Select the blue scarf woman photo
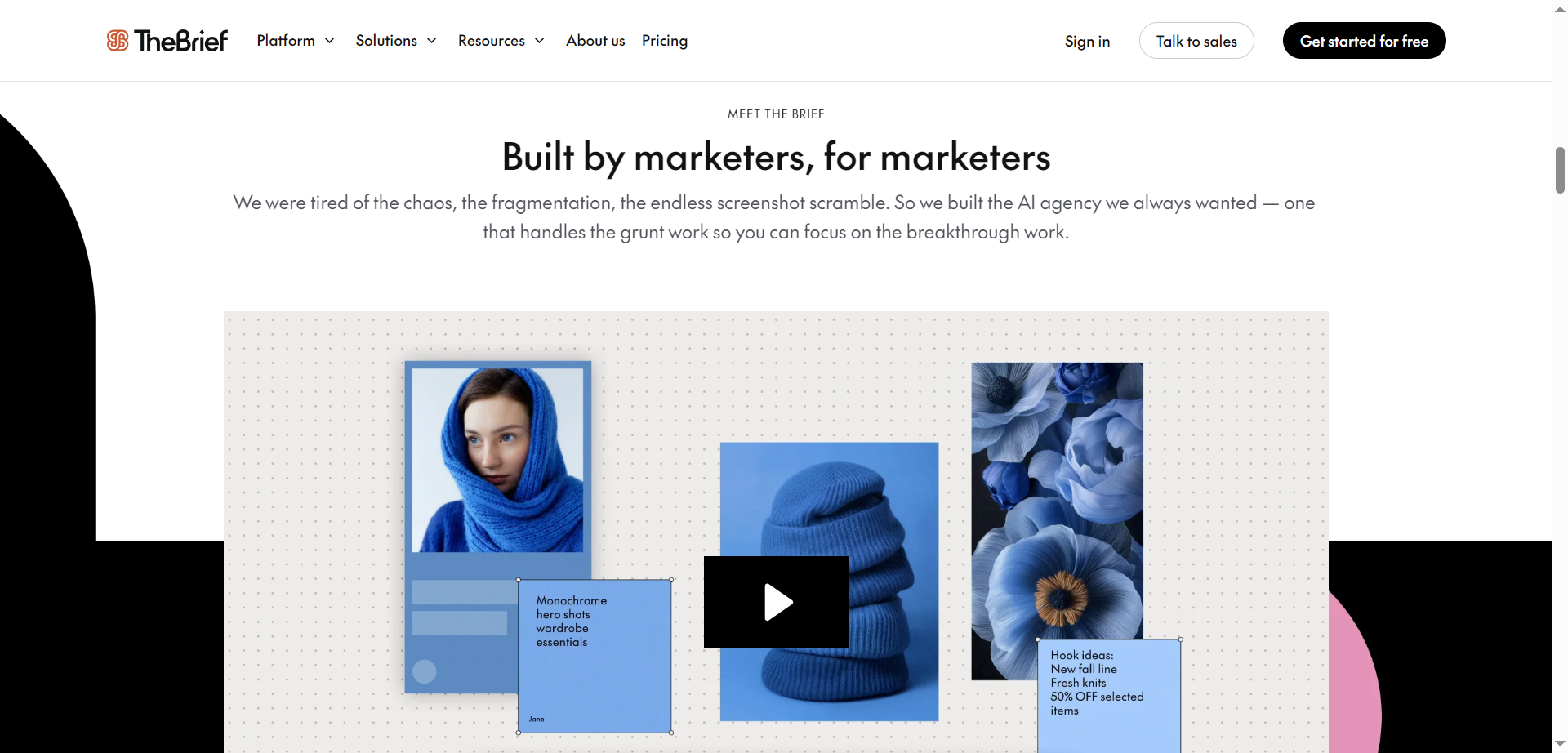 (497, 460)
